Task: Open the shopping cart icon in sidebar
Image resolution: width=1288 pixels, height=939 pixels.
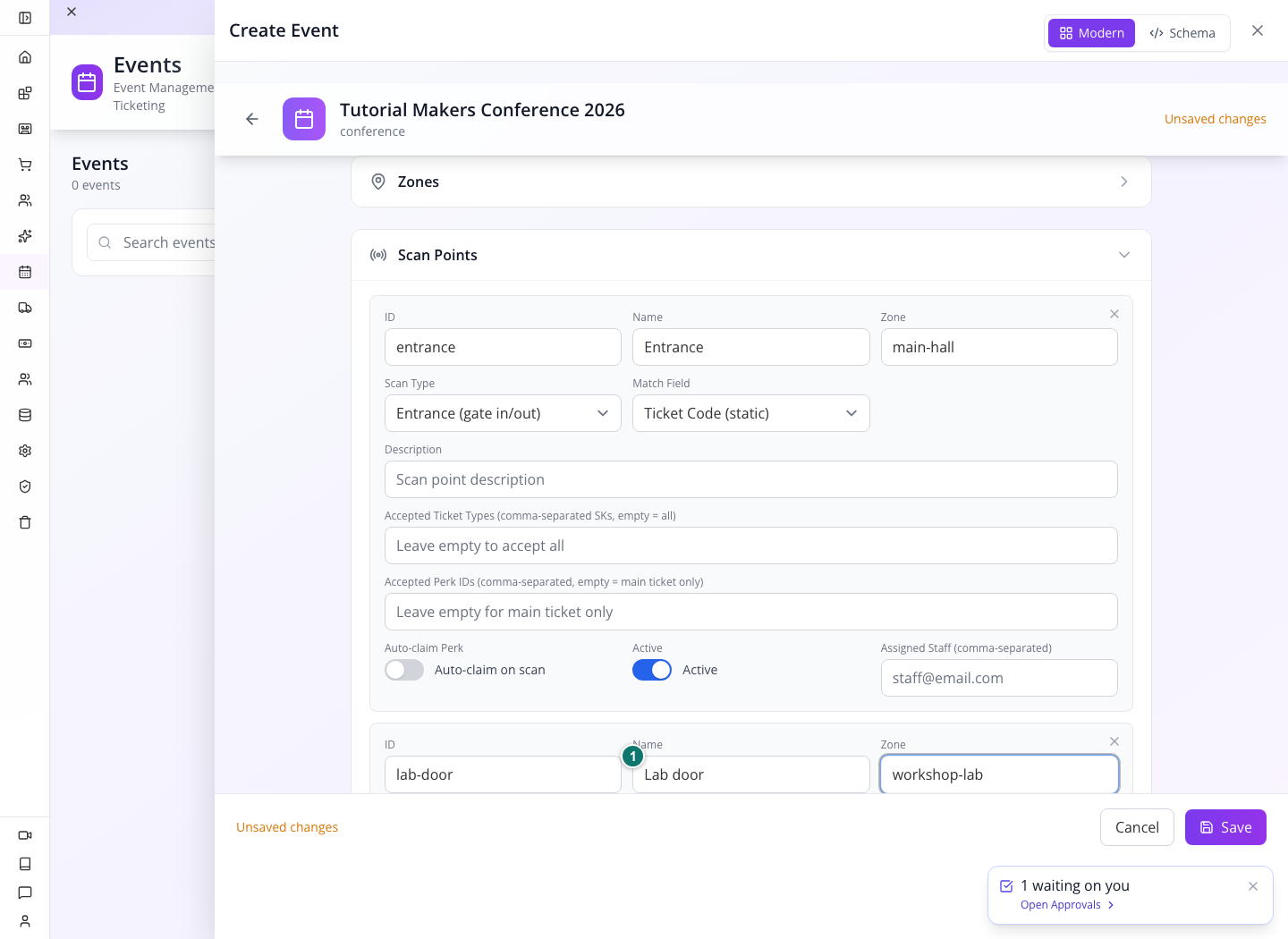Action: pos(25,165)
